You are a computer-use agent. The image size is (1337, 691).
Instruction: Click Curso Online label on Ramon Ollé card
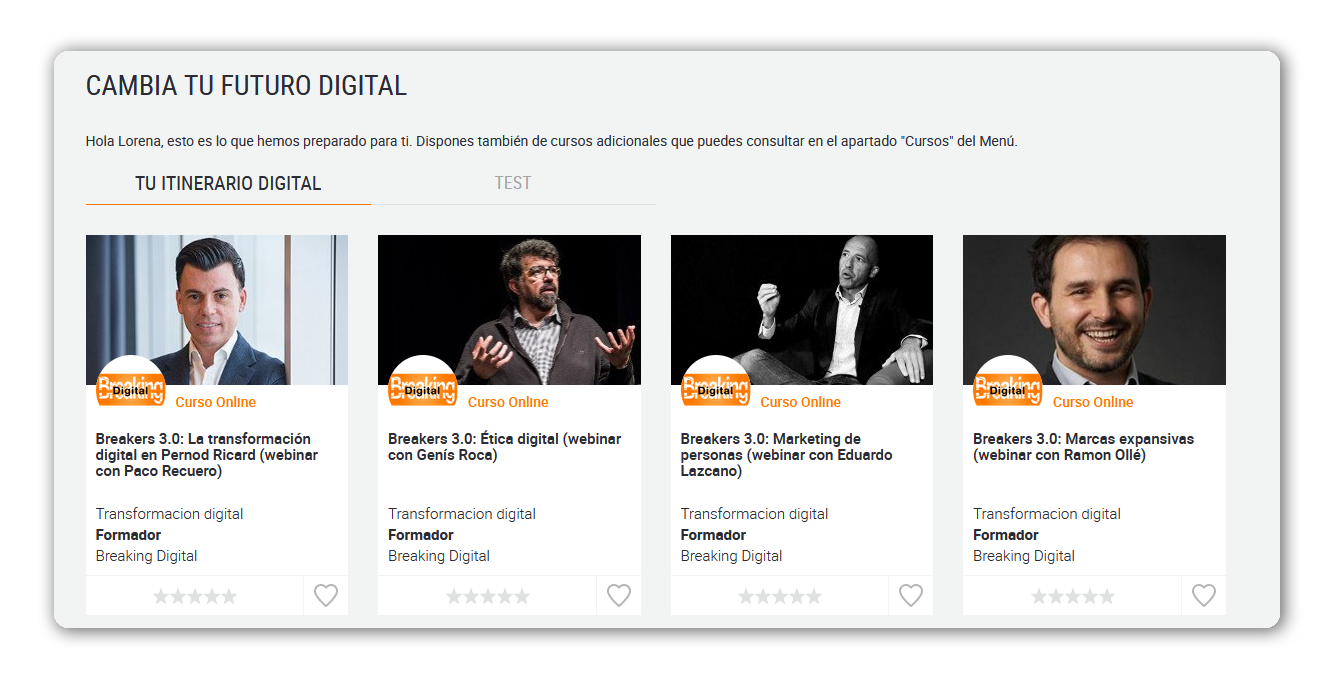click(x=1093, y=402)
